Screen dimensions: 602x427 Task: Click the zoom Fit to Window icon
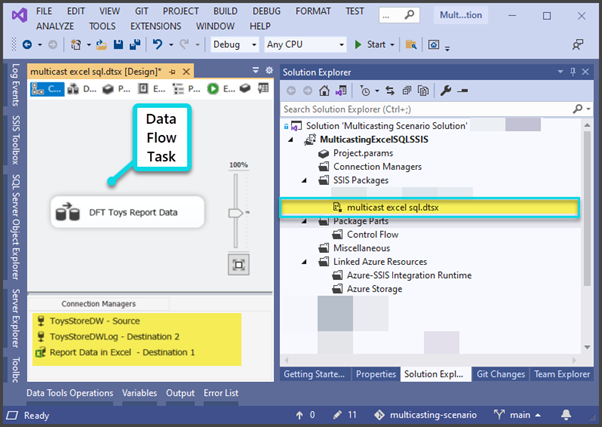click(238, 265)
